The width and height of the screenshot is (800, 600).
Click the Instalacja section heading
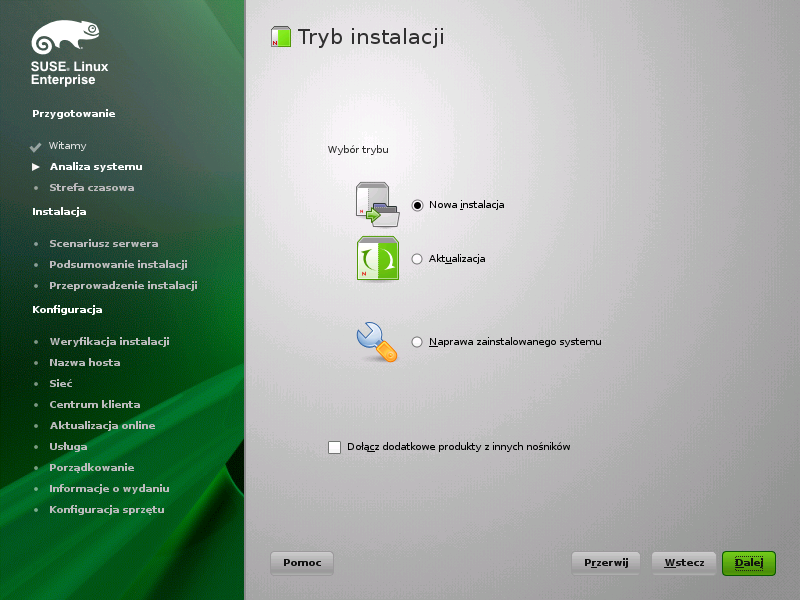[x=59, y=212]
